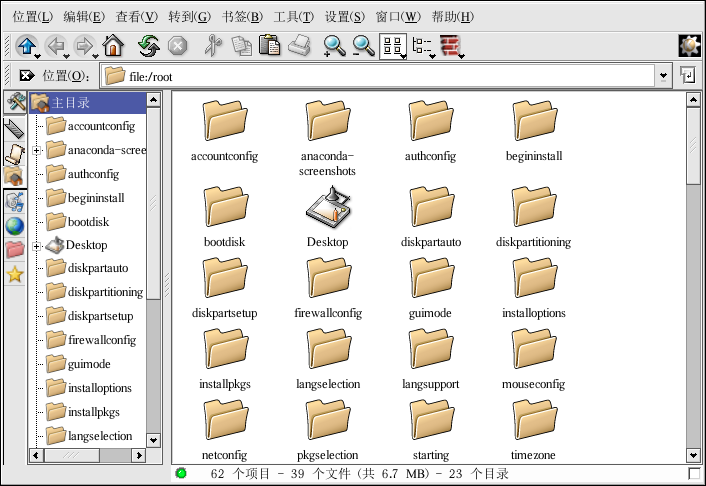Clear the location bar with black arrow button
This screenshot has width=706, height=486.
(x=26, y=75)
